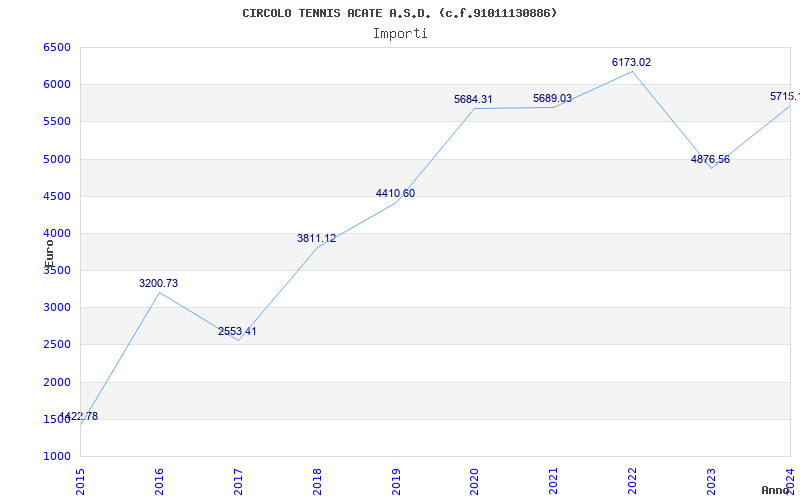
Task: Click the 2016 x-axis year label
Action: pos(159,482)
